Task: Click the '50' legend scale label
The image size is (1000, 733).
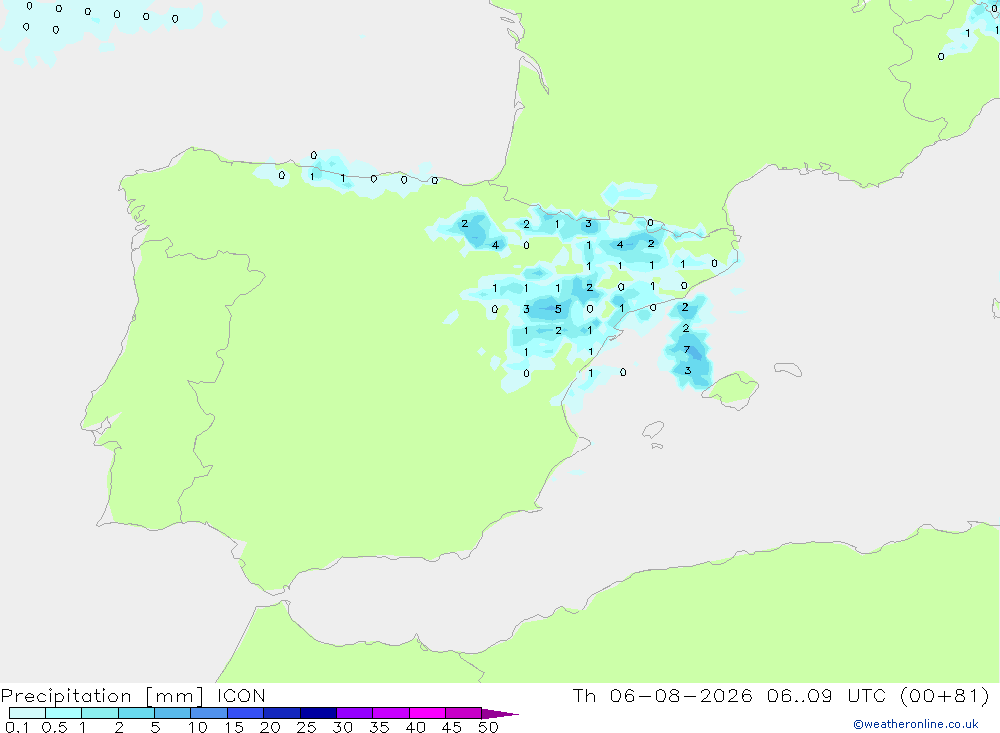Action: pyautogui.click(x=488, y=727)
